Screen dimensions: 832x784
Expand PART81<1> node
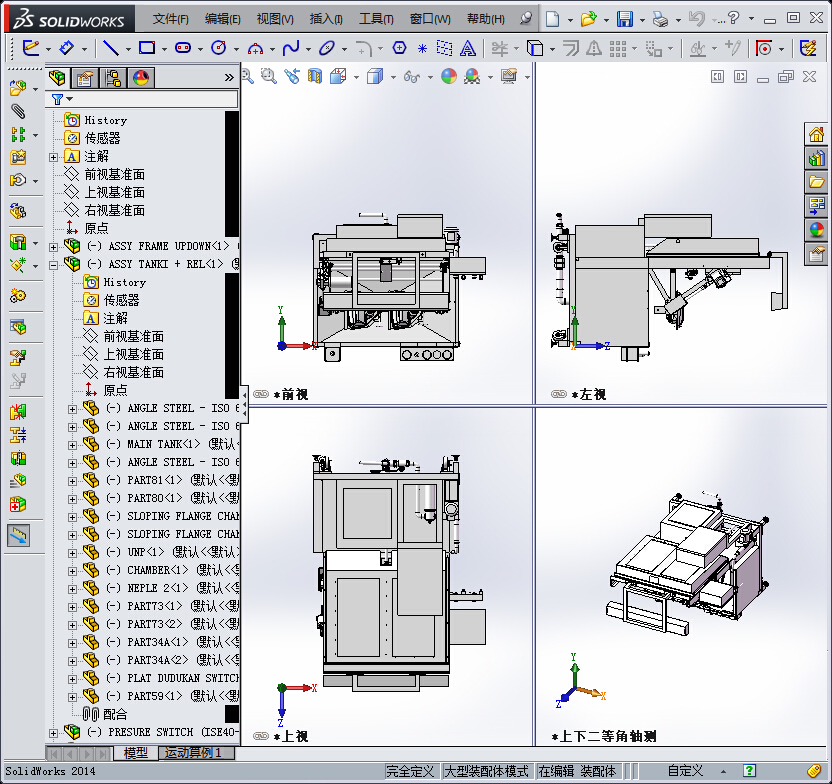[x=72, y=481]
